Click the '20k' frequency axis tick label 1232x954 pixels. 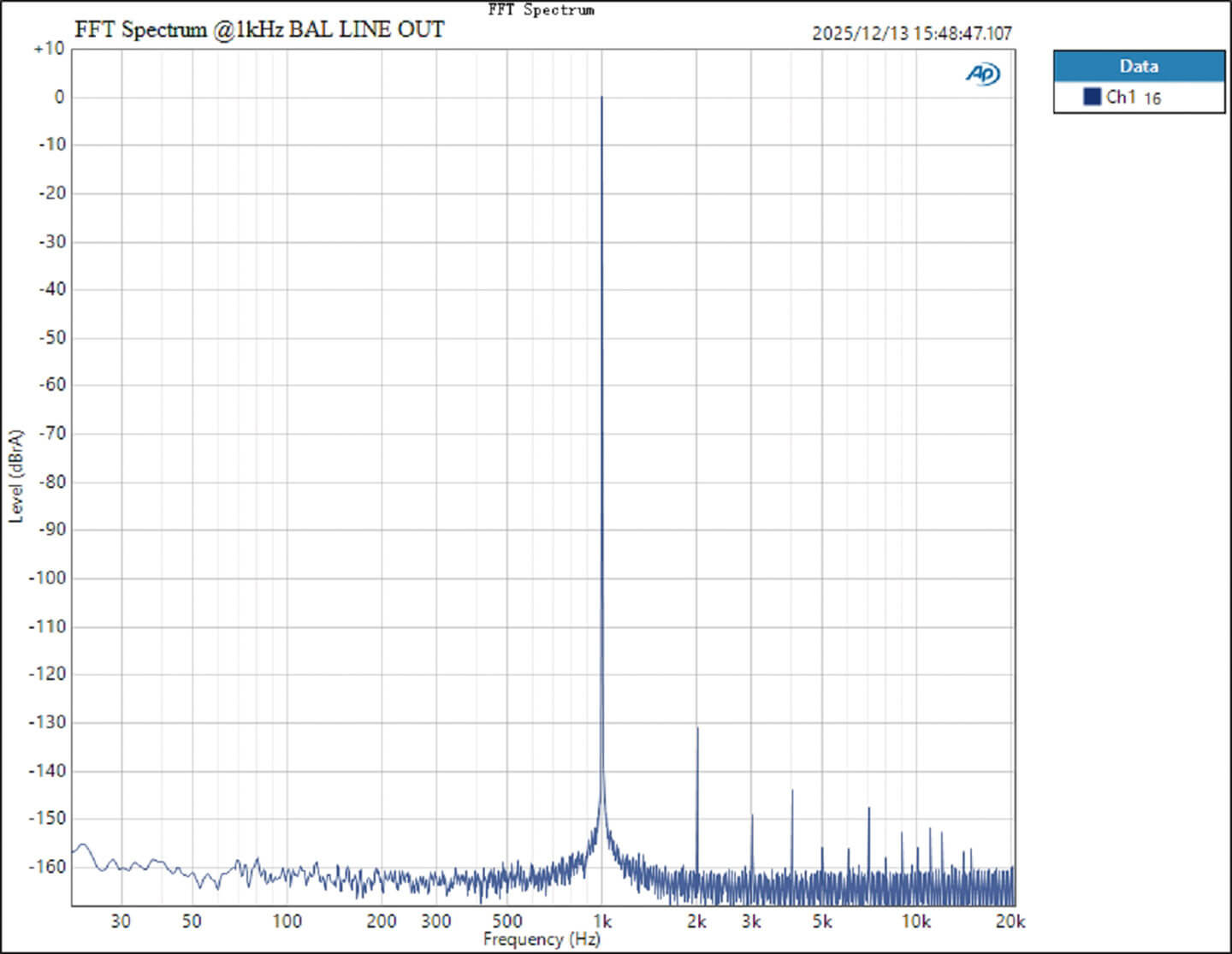[1010, 921]
